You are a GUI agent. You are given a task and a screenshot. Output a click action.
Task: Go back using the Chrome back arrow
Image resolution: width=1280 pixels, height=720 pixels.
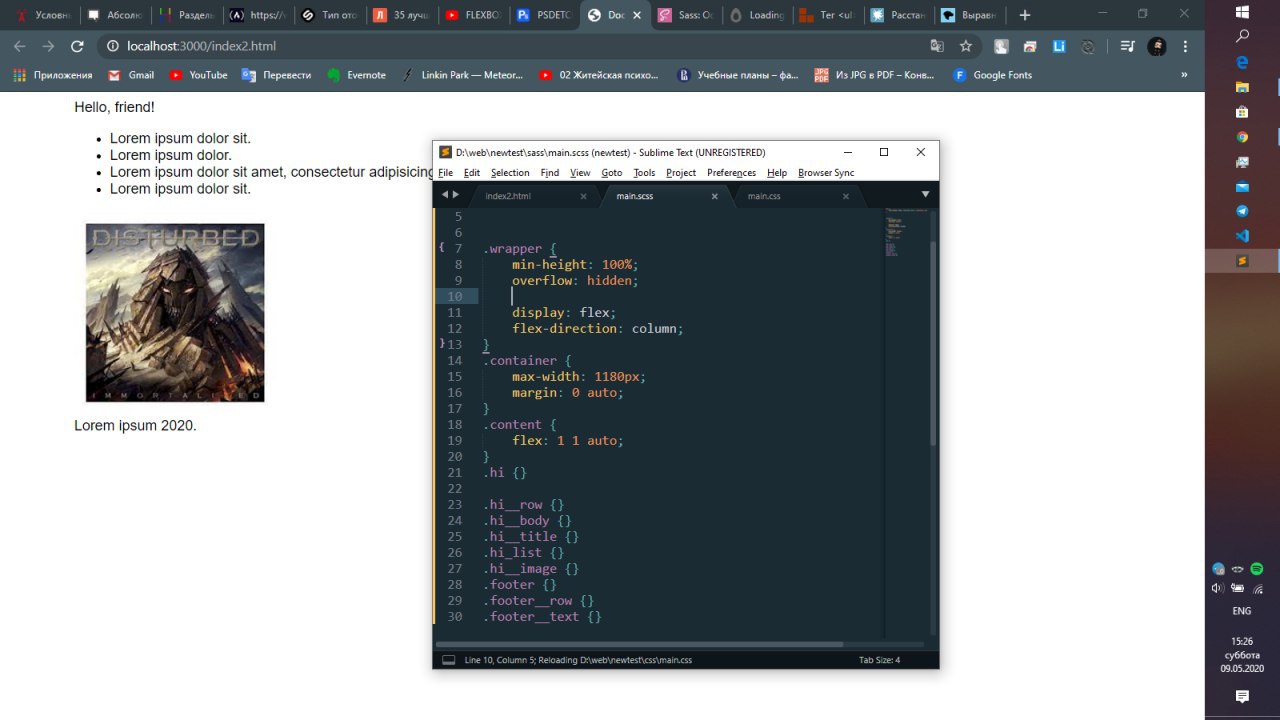click(19, 46)
